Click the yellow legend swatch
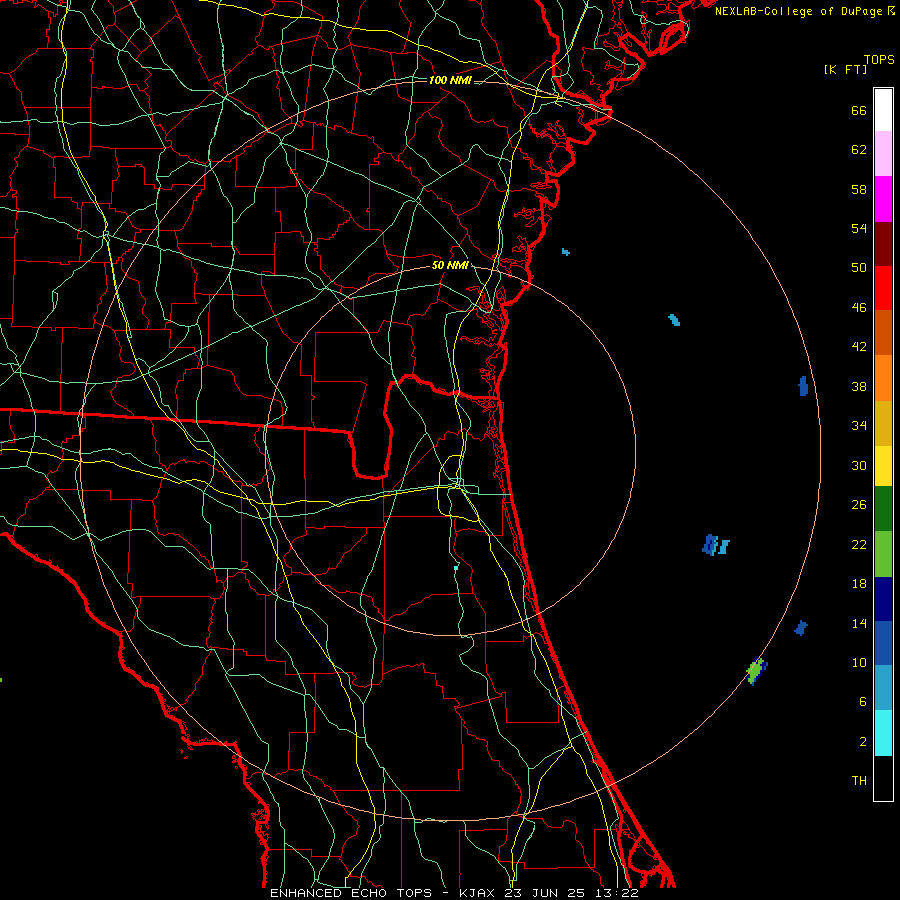This screenshot has width=900, height=900. point(883,466)
